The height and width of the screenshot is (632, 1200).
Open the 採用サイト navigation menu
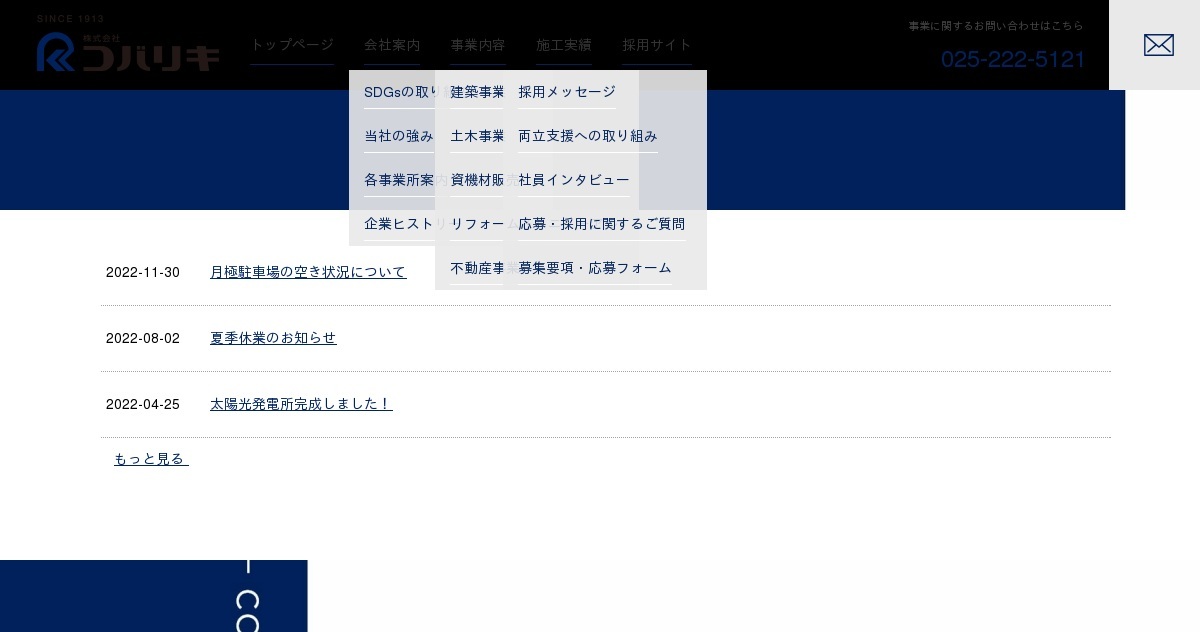(x=657, y=45)
